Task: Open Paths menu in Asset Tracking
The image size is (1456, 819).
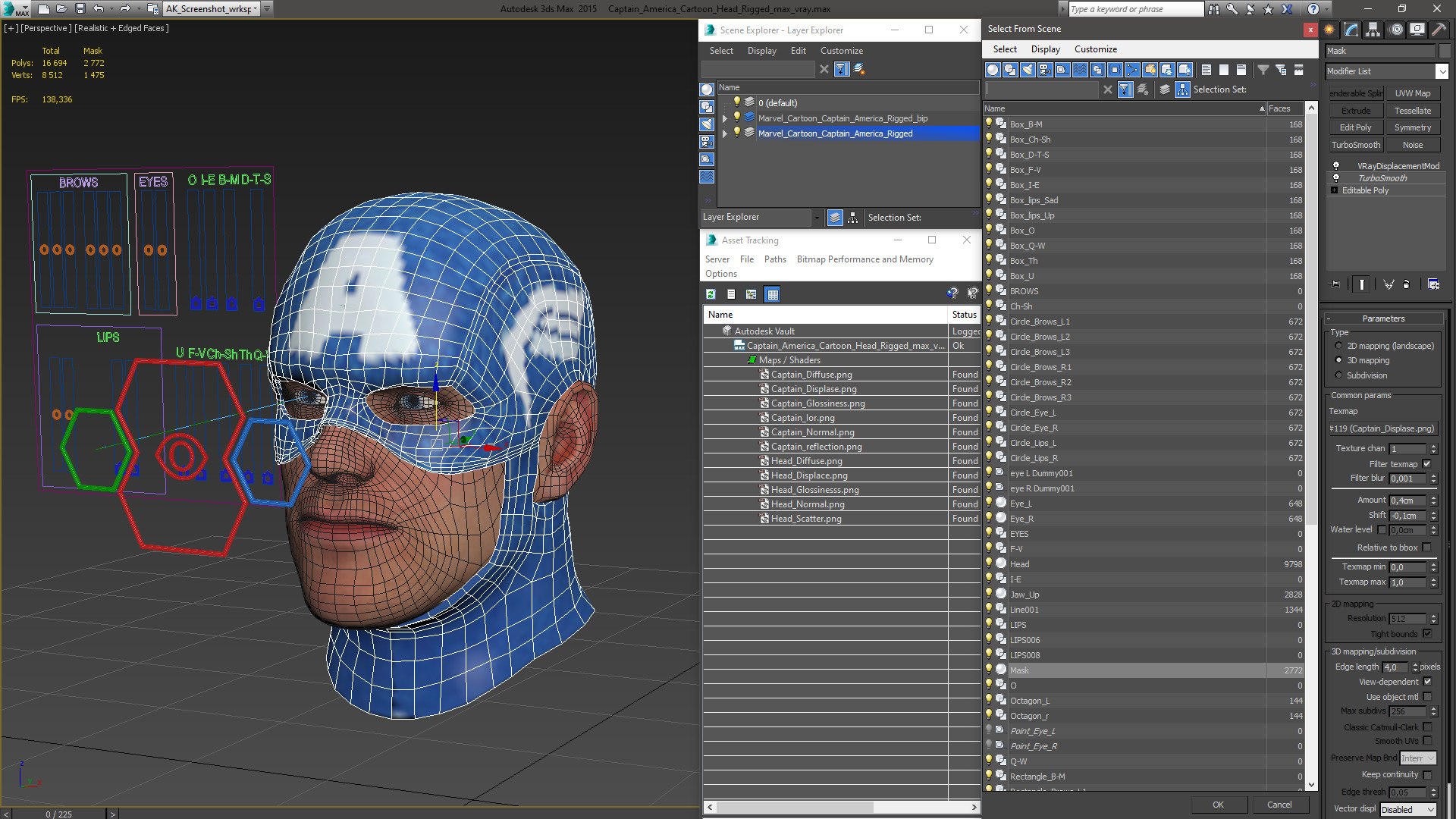Action: click(775, 259)
